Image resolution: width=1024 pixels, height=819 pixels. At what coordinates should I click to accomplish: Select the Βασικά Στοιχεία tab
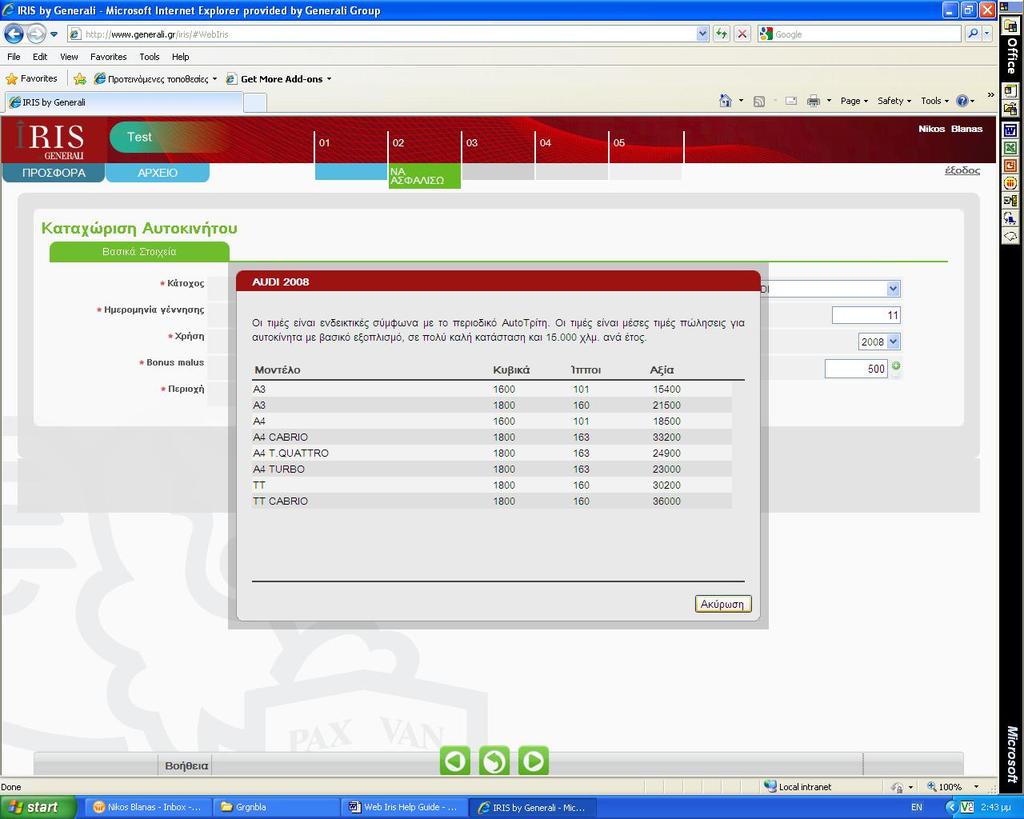[x=139, y=251]
